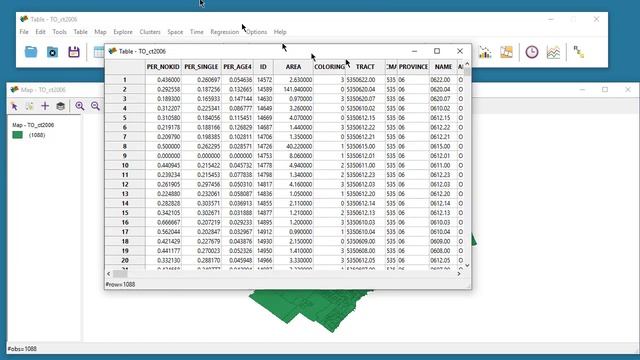640x360 pixels.
Task: Select the TRACT column header
Action: point(365,67)
